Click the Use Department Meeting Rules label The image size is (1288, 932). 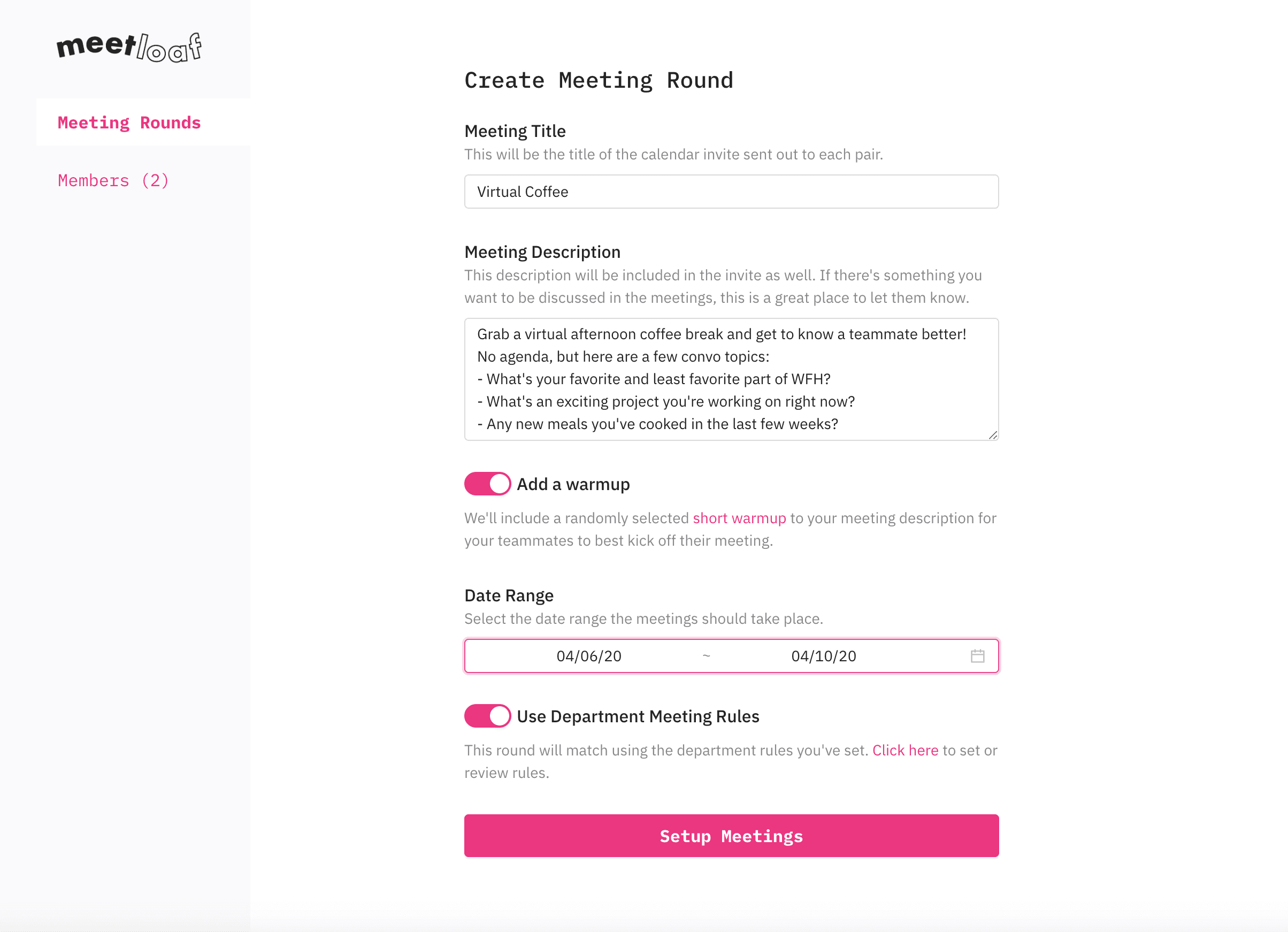pos(638,716)
